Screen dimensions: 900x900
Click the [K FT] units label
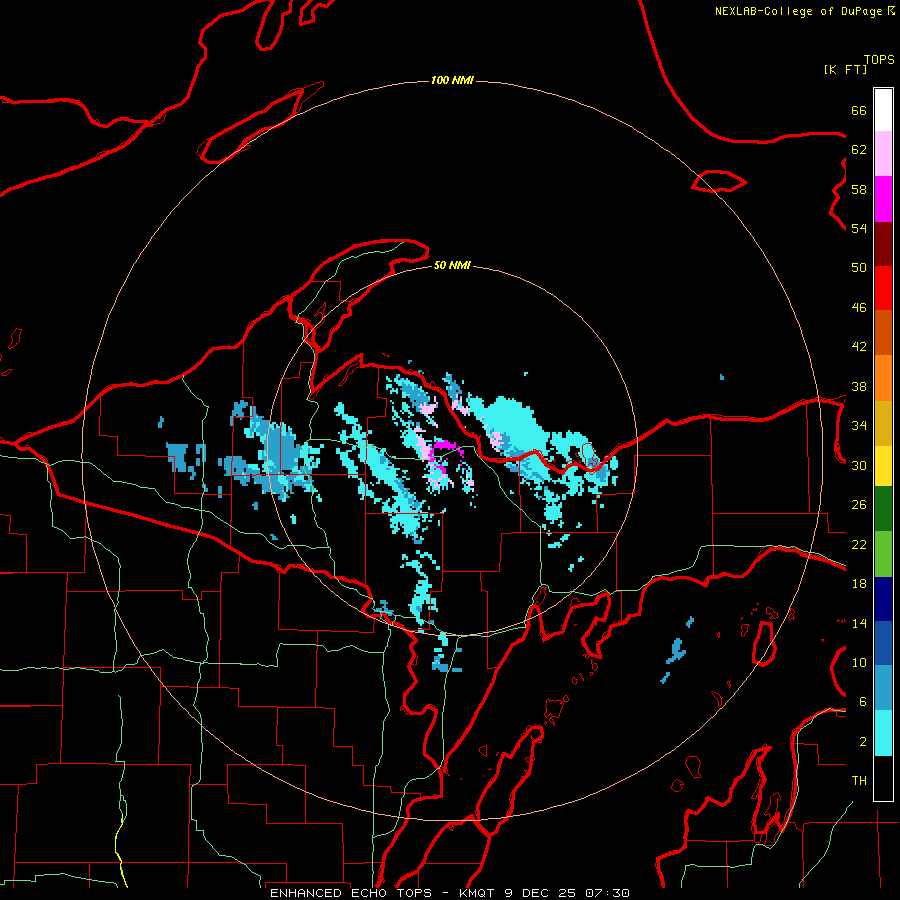(x=845, y=69)
